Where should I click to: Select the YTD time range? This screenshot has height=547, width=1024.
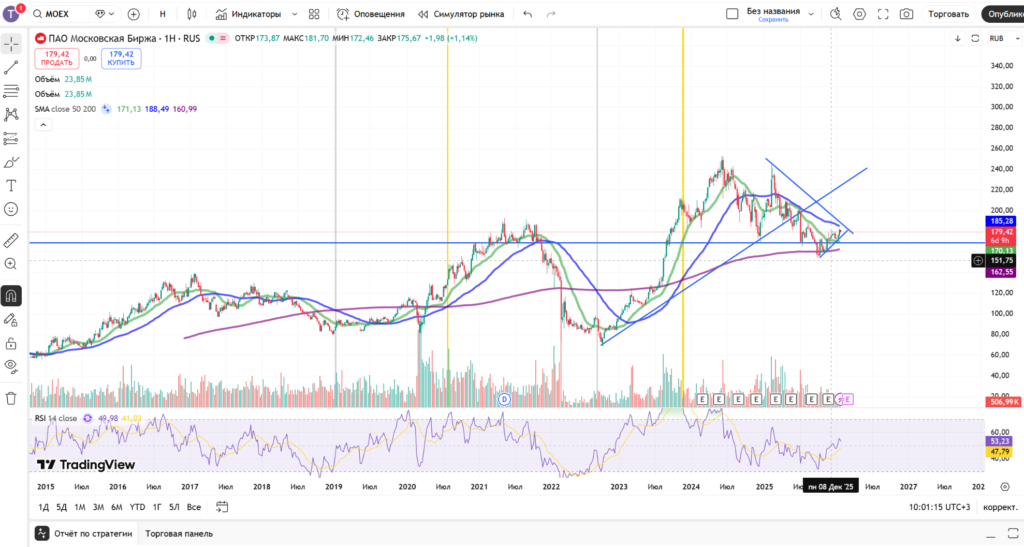point(137,507)
